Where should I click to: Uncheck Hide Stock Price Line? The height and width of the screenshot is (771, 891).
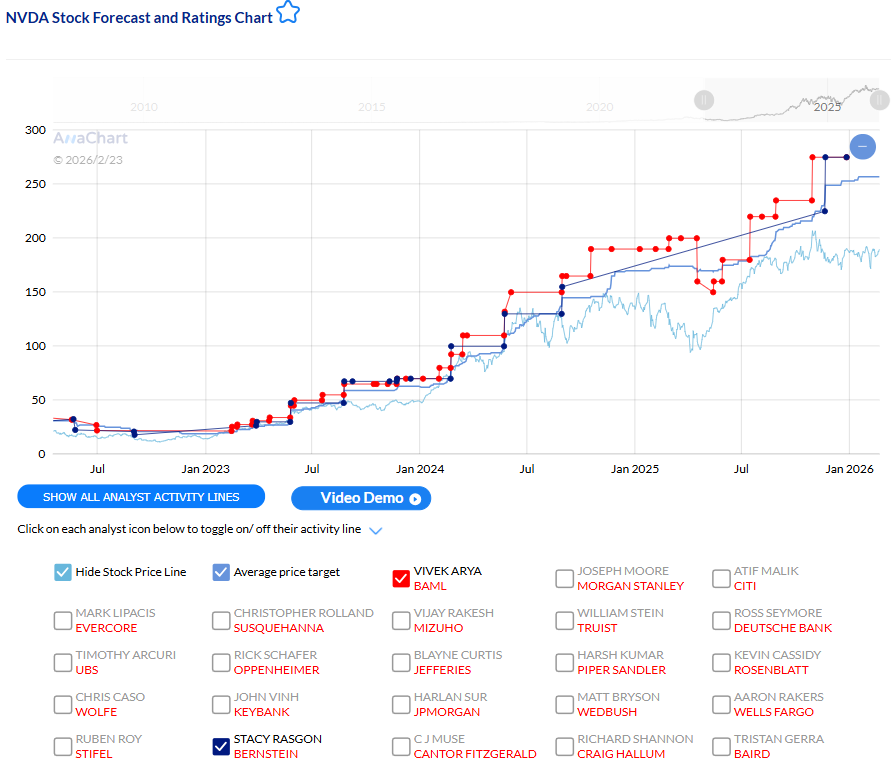tap(61, 572)
